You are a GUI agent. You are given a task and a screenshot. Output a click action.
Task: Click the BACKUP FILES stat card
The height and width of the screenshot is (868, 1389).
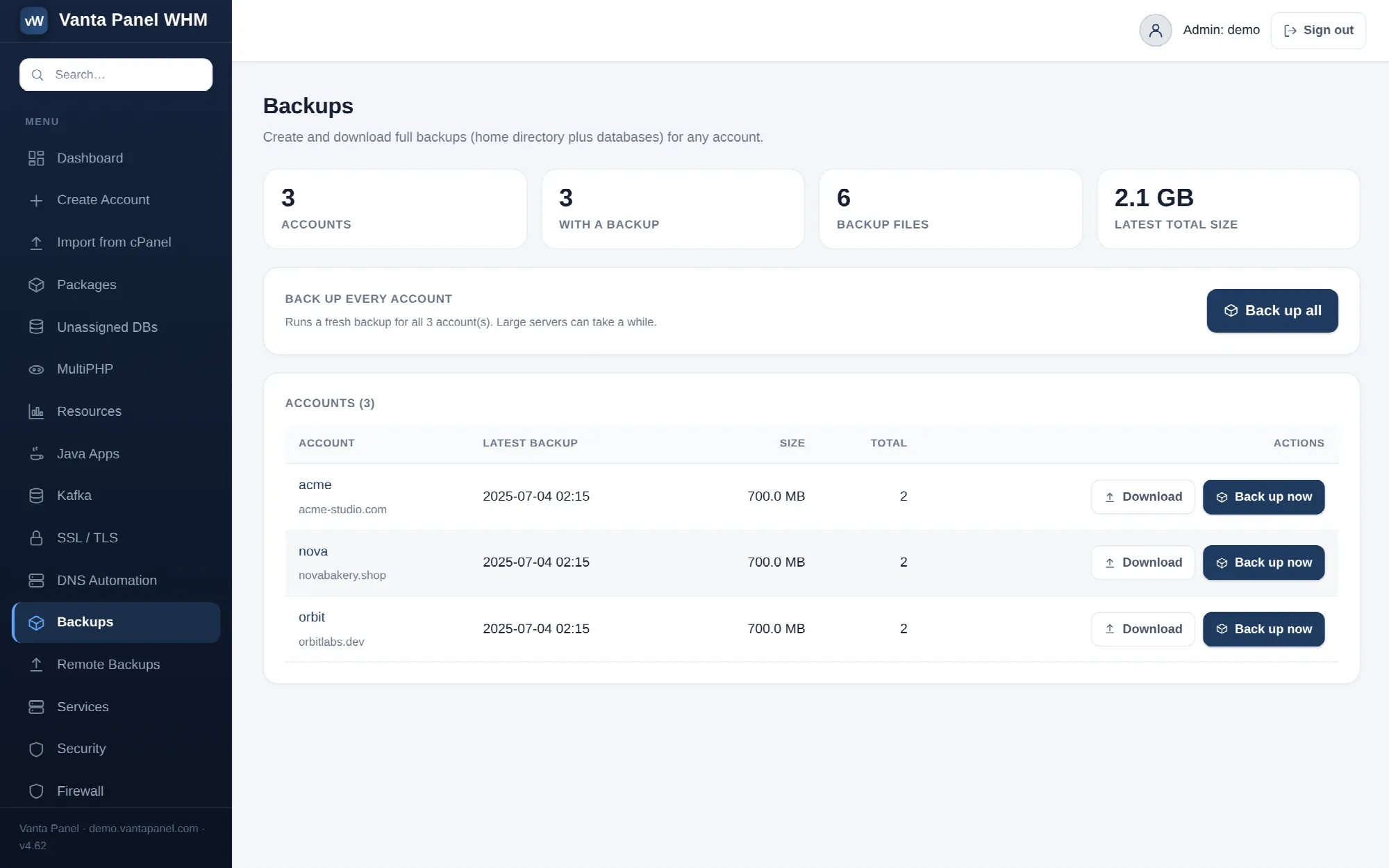click(950, 209)
